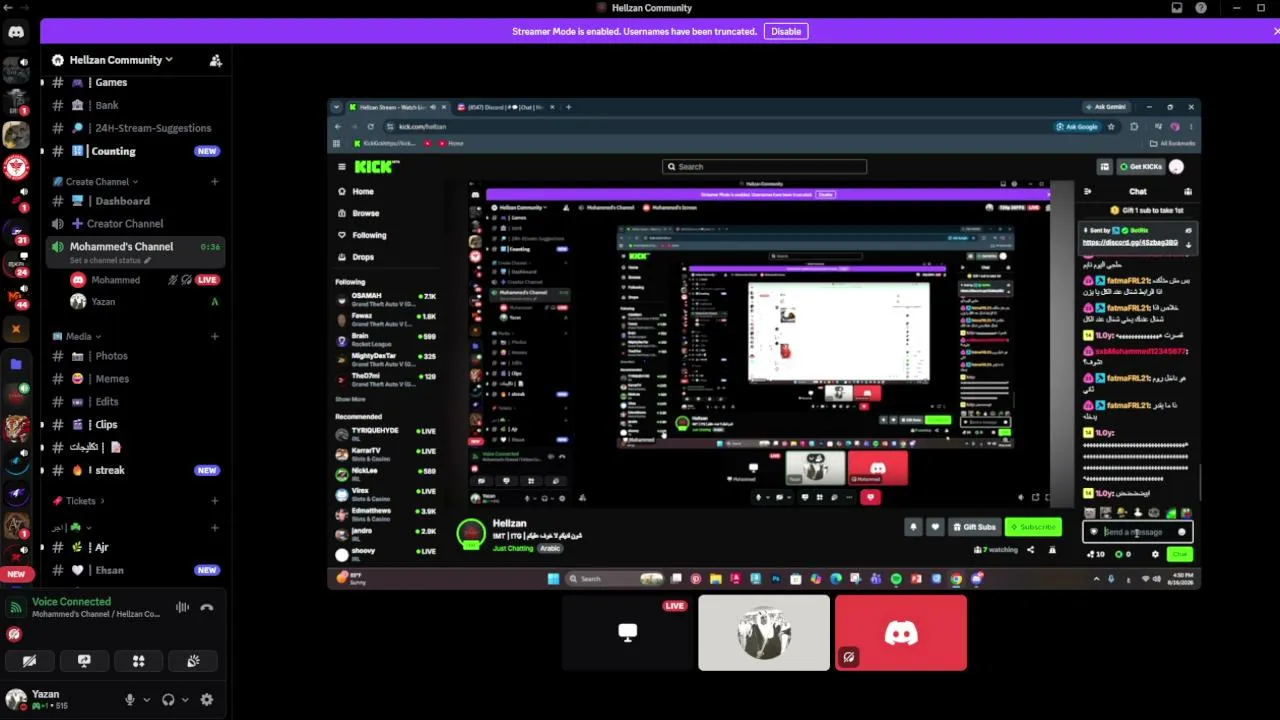
Task: Open the streak channel
Action: [136, 470]
